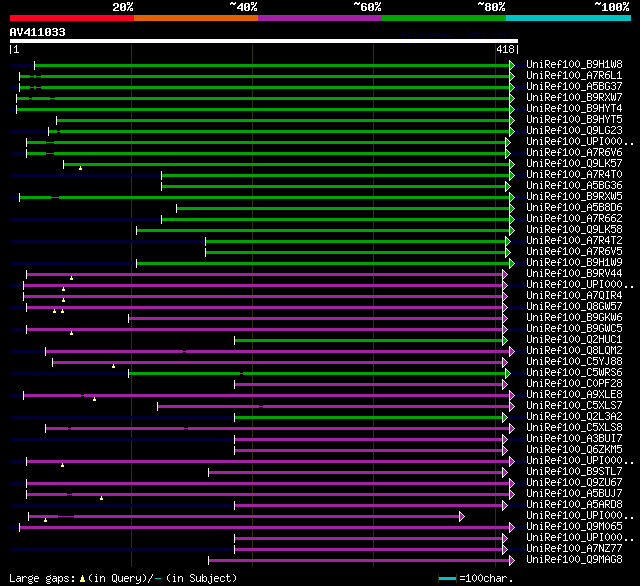Screen dimensions: 640x586
Task: Select the UniRef100_B9GKW6 label
Action: tap(574, 317)
